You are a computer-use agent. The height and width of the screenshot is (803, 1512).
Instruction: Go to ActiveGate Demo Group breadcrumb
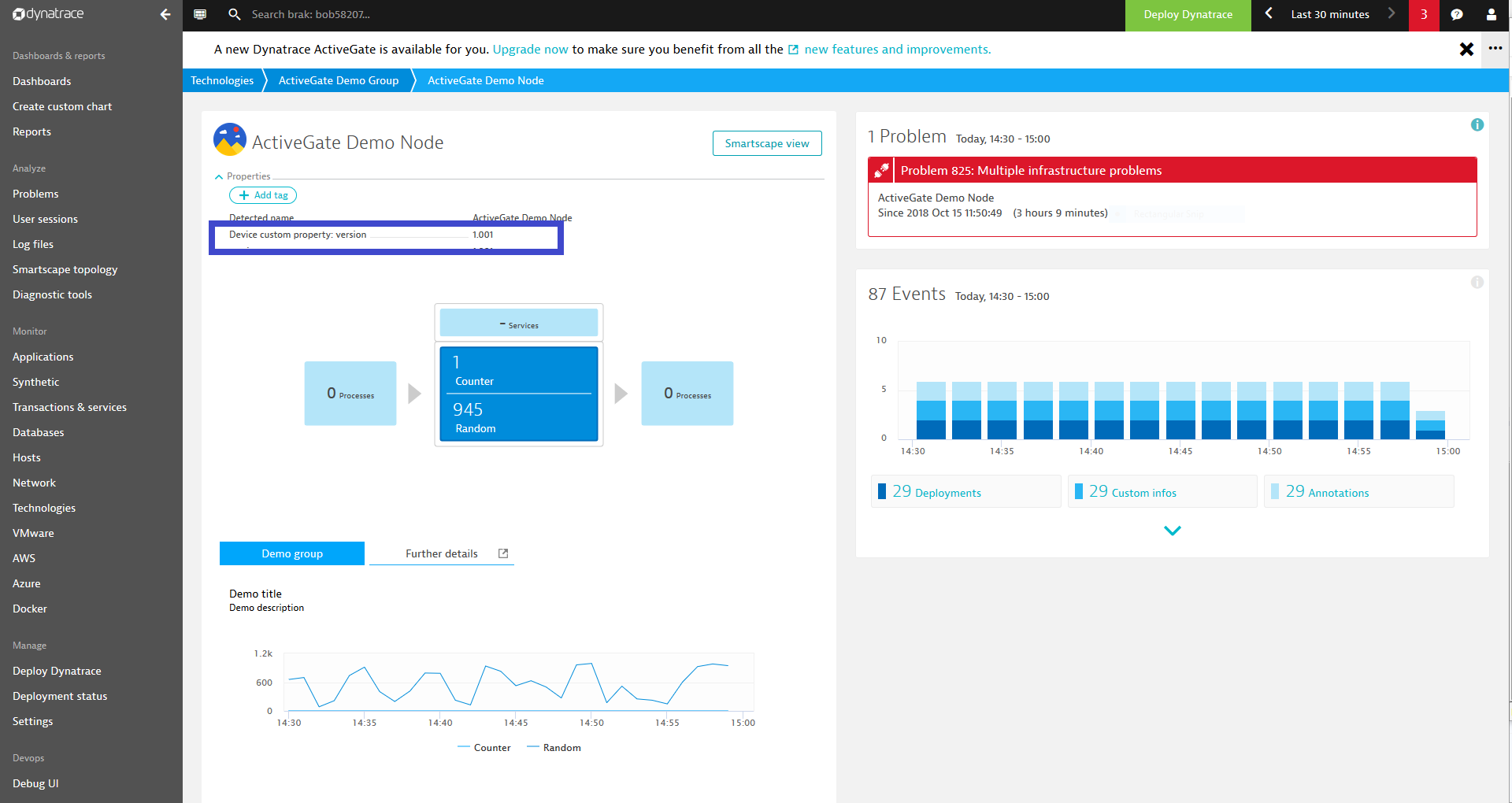tap(339, 80)
